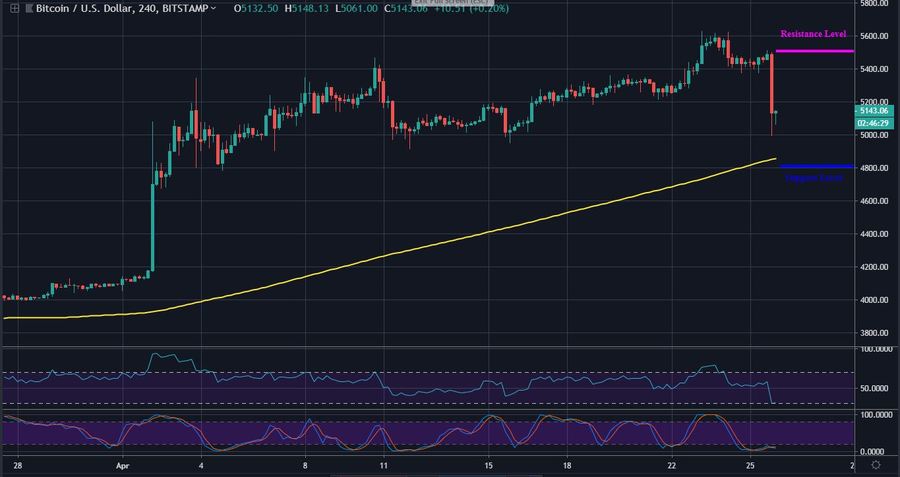
Task: Click the chart settings gear icon
Action: (x=876, y=464)
